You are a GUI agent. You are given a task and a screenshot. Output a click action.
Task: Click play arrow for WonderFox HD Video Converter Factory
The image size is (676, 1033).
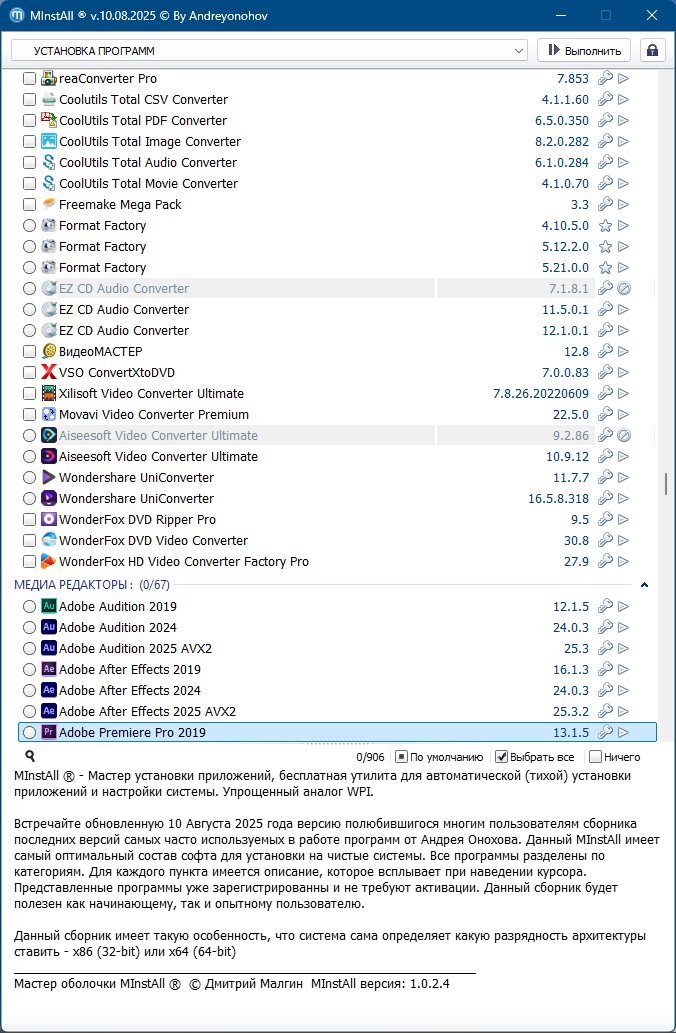(623, 561)
